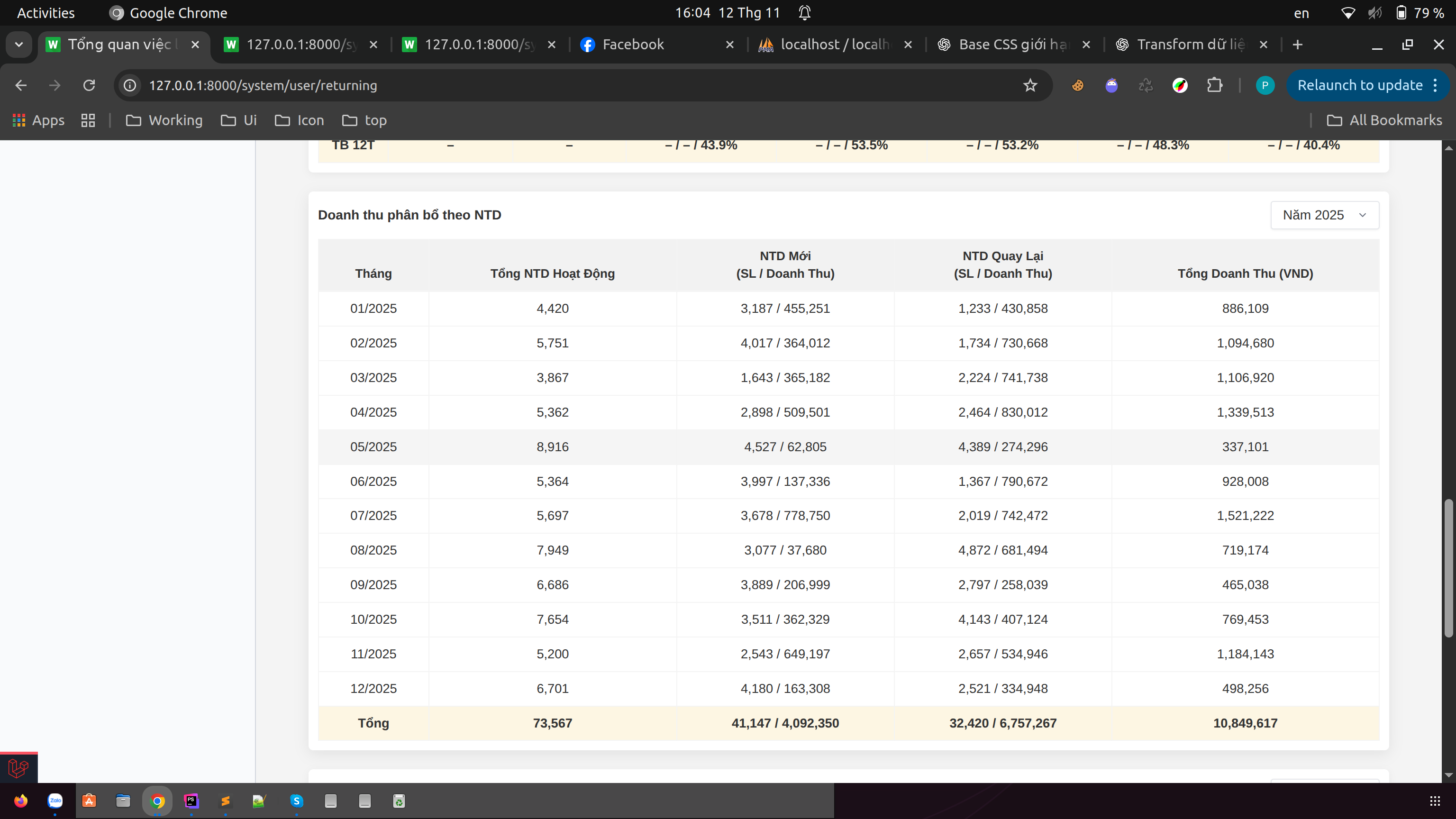Switch to localhost phpMyAdmin tab

[834, 45]
